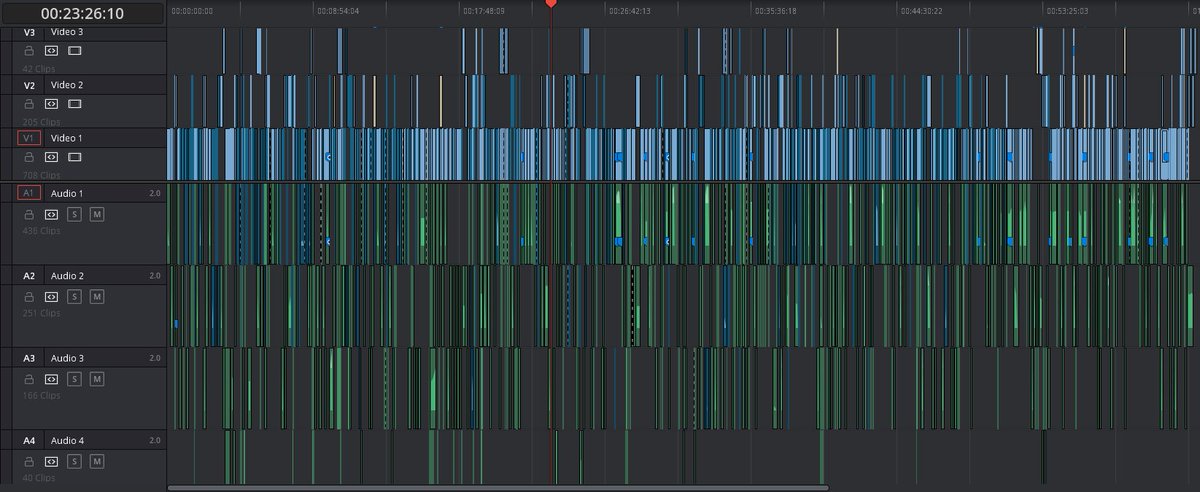1200x492 pixels.
Task: Toggle auto track selector on Audio 4
Action: (52, 462)
